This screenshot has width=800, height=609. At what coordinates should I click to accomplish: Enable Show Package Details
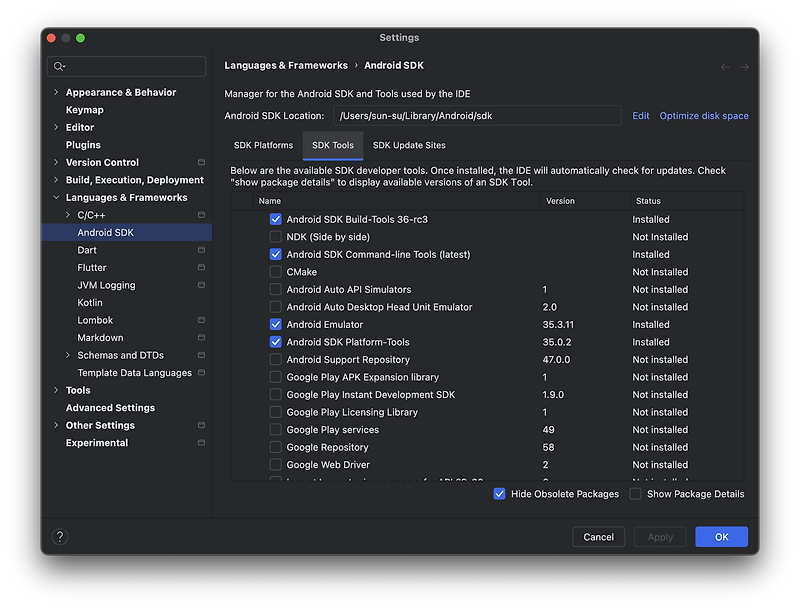634,493
